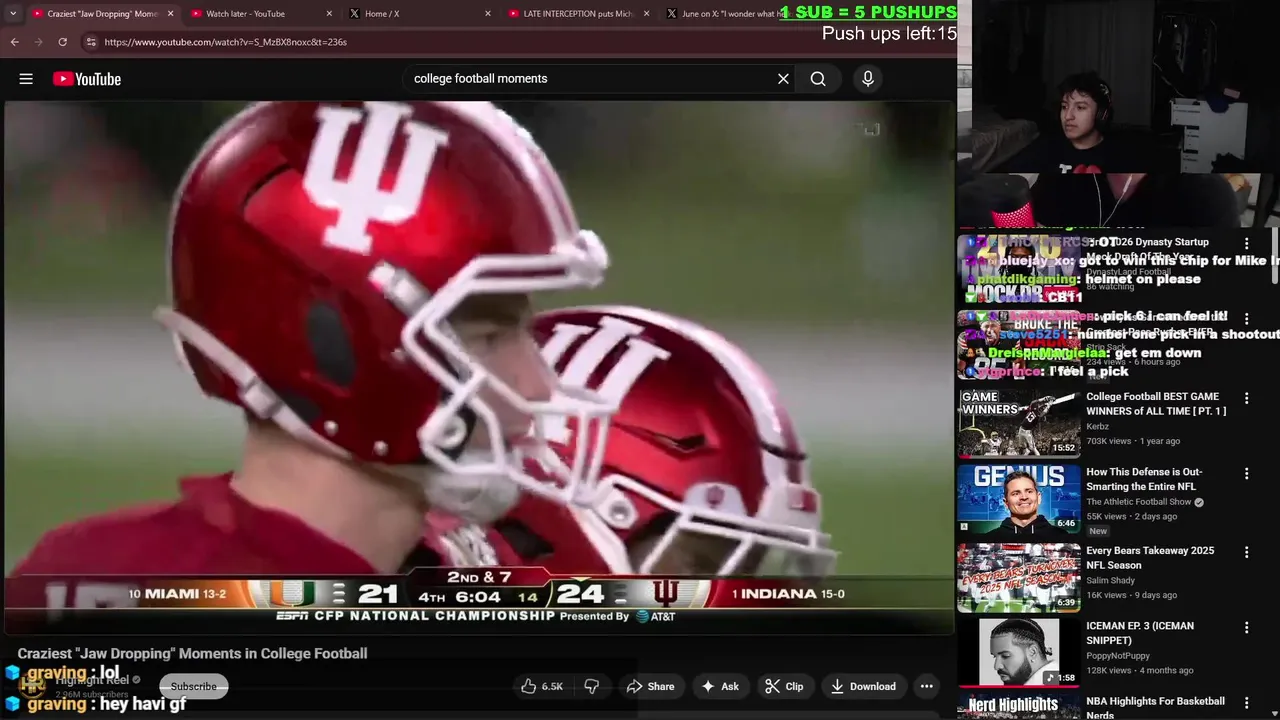Close the Home / X tab
1280x720 pixels.
[487, 14]
